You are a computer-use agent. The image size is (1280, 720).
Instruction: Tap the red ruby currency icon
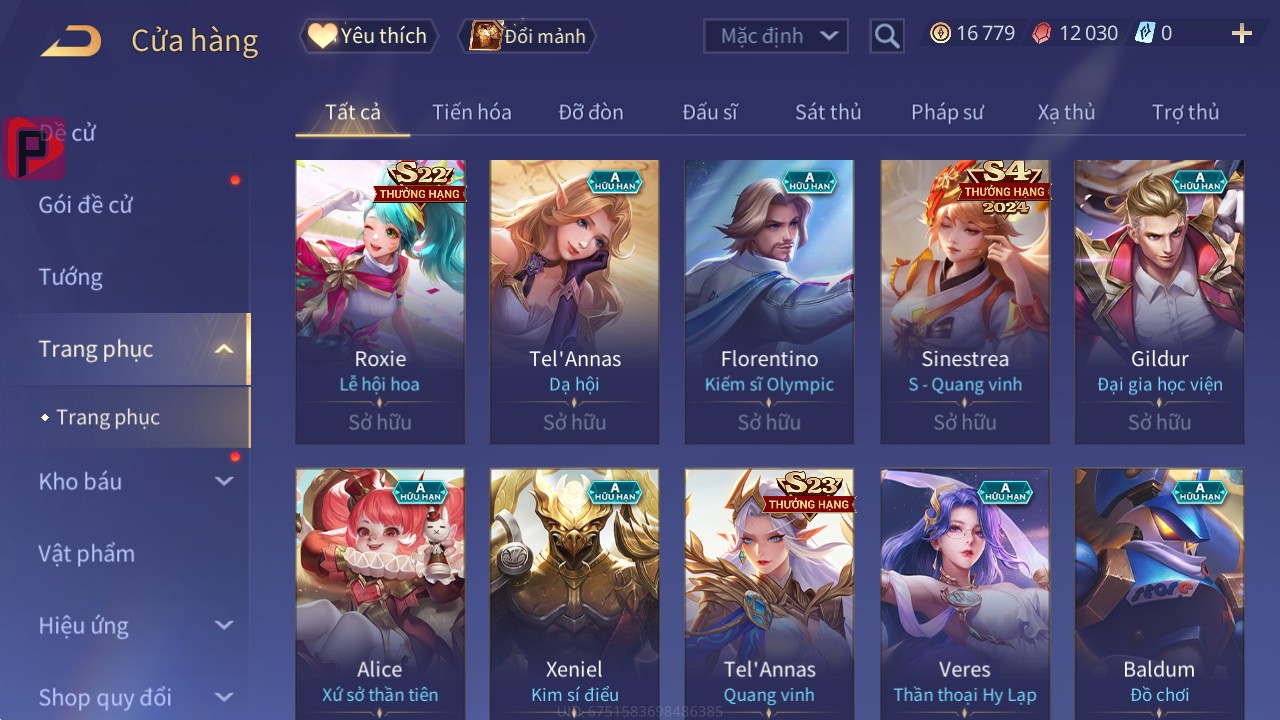point(1042,33)
